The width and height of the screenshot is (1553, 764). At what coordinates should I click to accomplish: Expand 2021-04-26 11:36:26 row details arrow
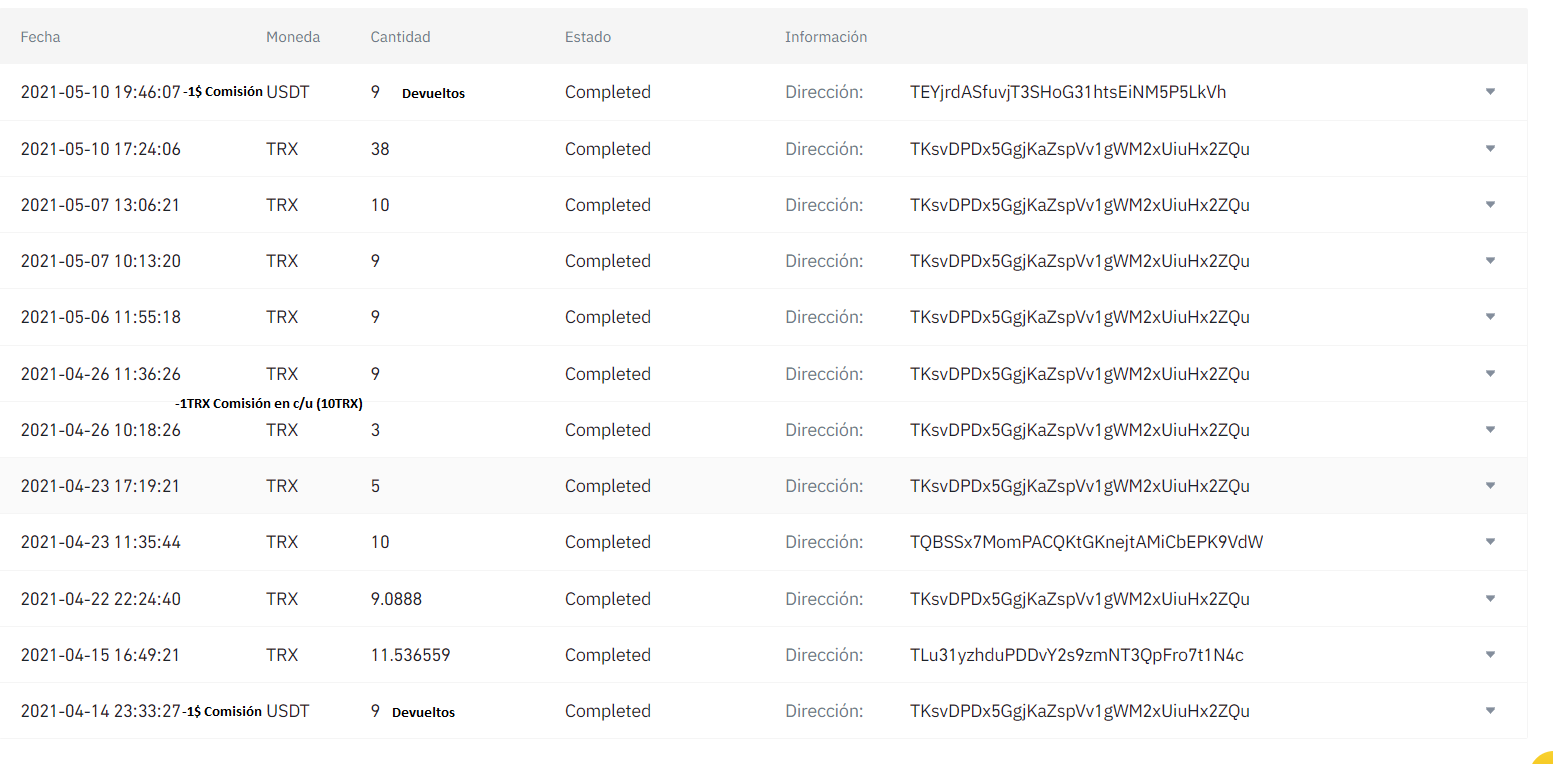click(x=1490, y=374)
